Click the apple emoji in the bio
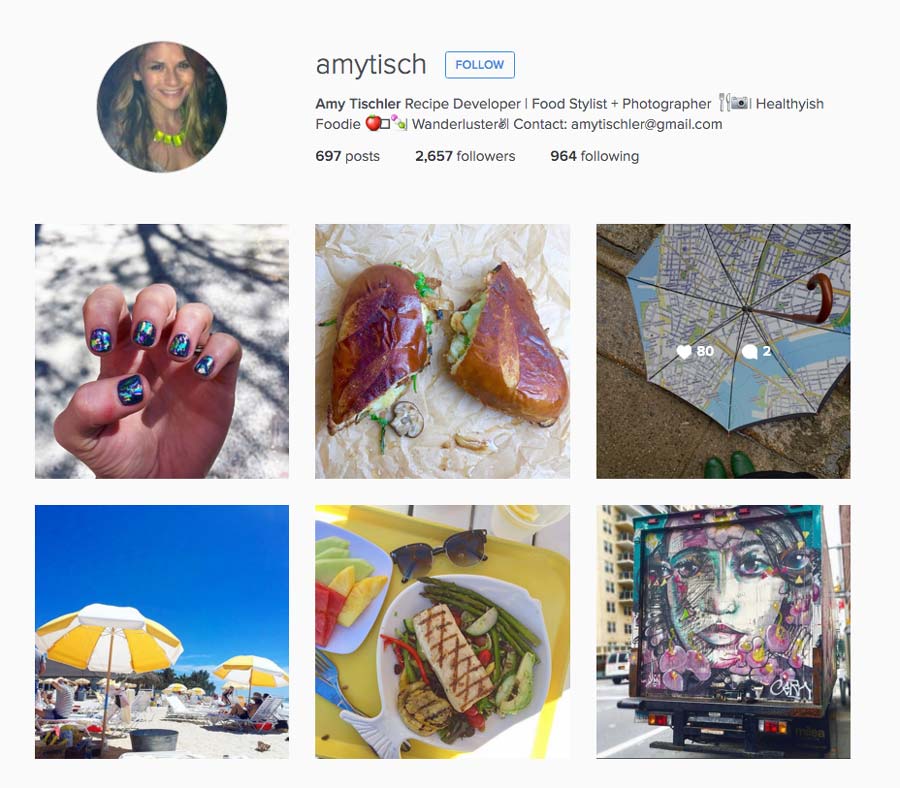The image size is (900, 788). (373, 123)
